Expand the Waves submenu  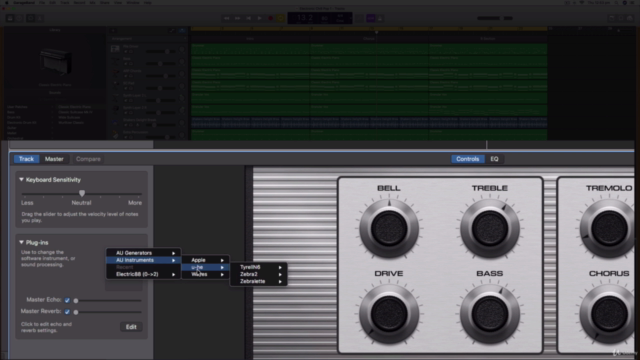(x=205, y=274)
